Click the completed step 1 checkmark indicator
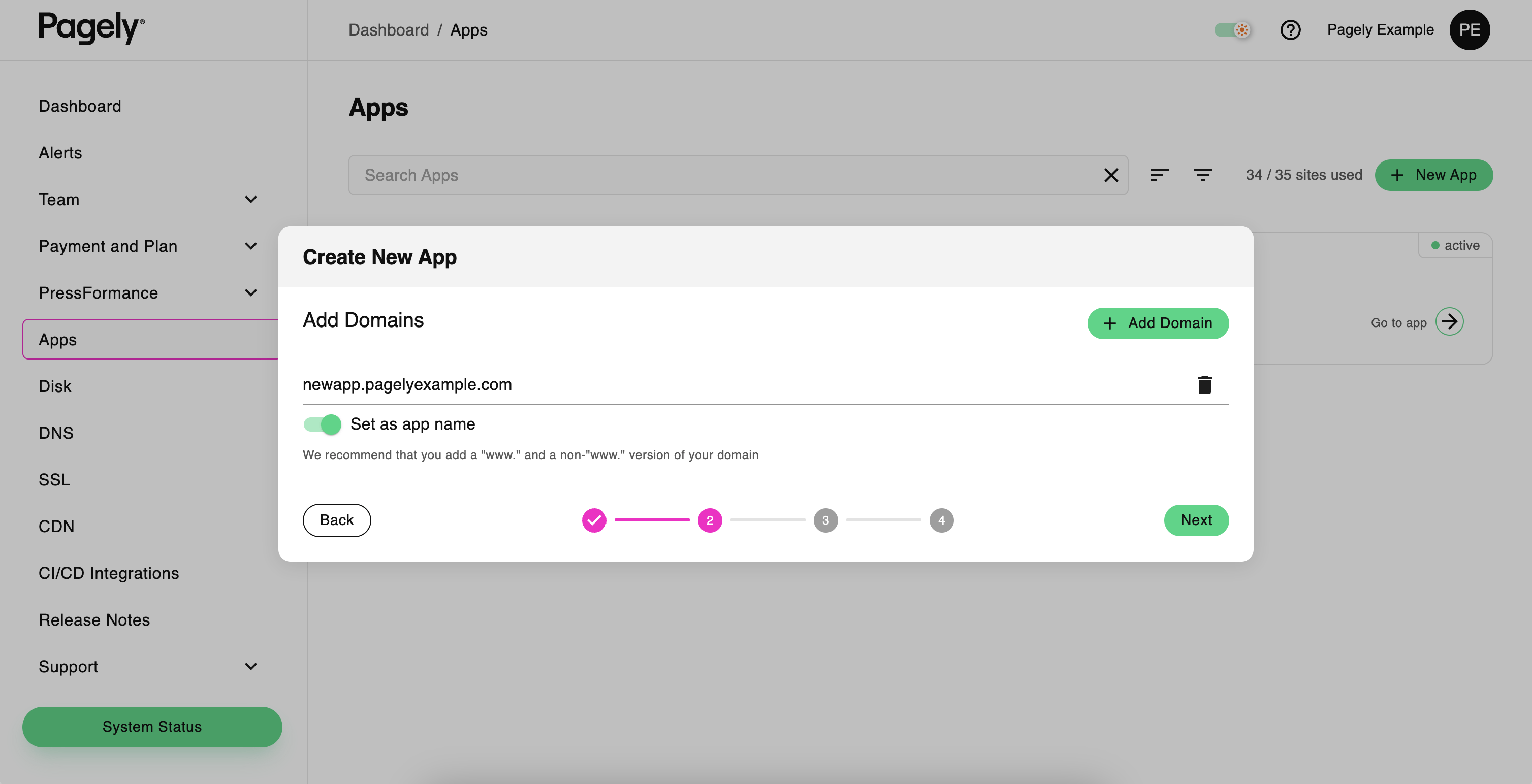 coord(594,520)
